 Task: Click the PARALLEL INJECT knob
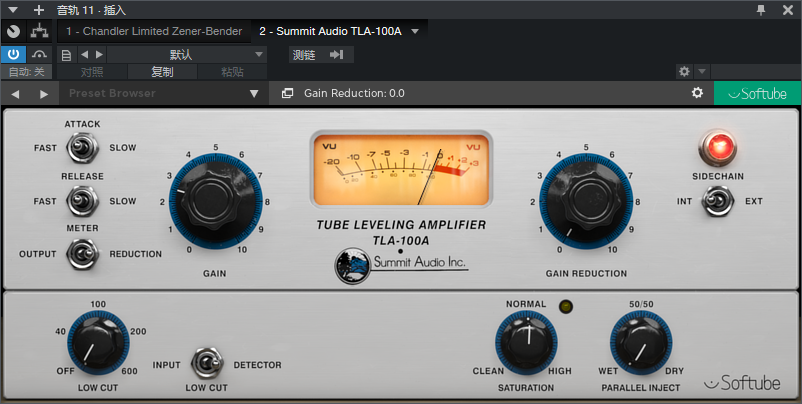641,342
